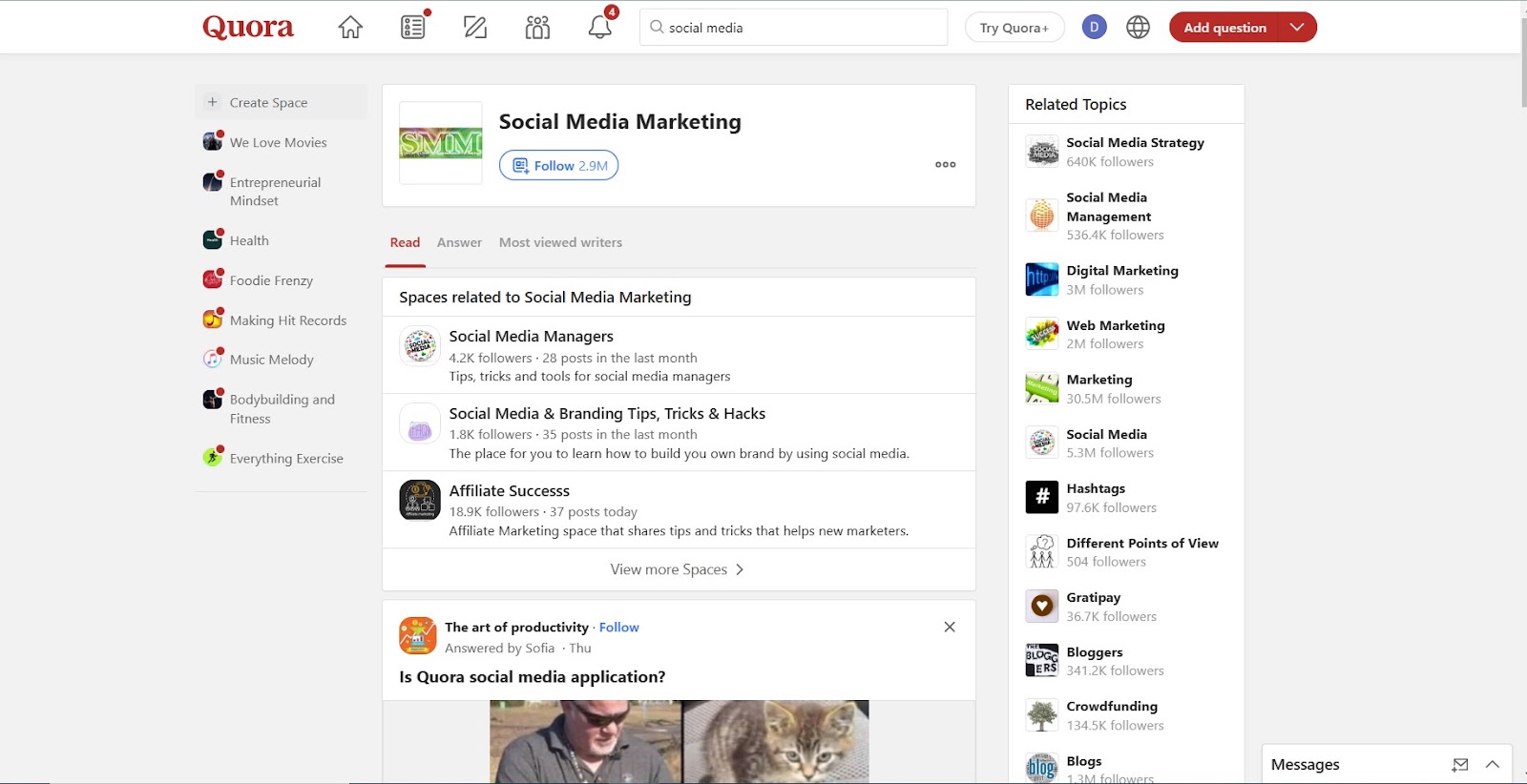
Task: Click '640K followers' under Social Media Strategy
Action: pos(1110,162)
